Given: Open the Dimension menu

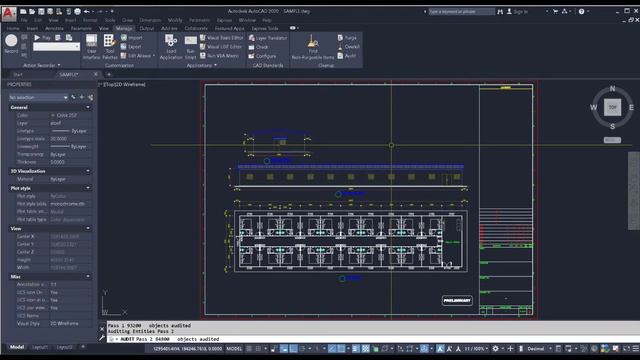Looking at the screenshot, I should 150,20.
